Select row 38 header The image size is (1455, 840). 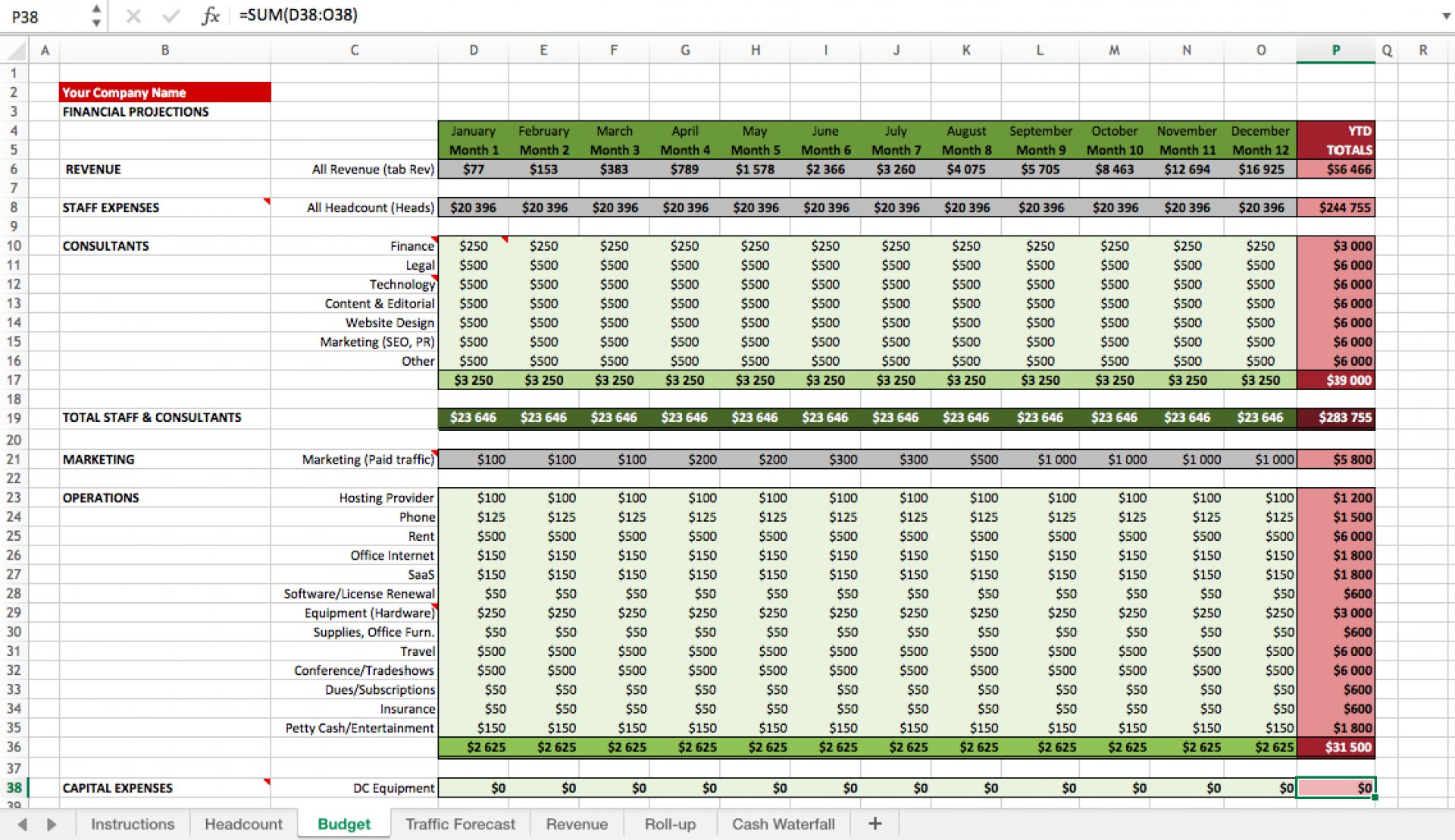coord(14,788)
